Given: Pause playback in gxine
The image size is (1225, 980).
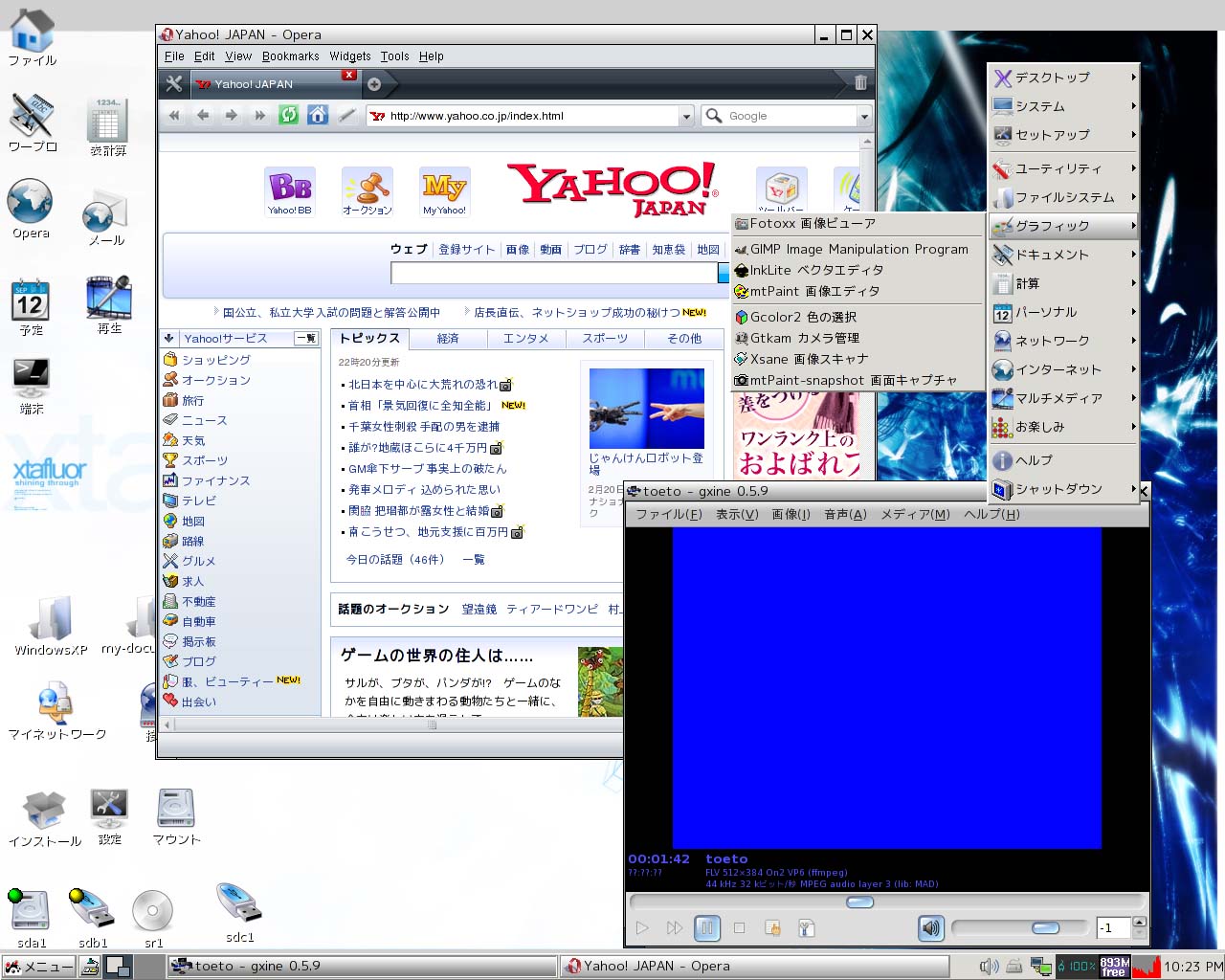Looking at the screenshot, I should point(706,927).
